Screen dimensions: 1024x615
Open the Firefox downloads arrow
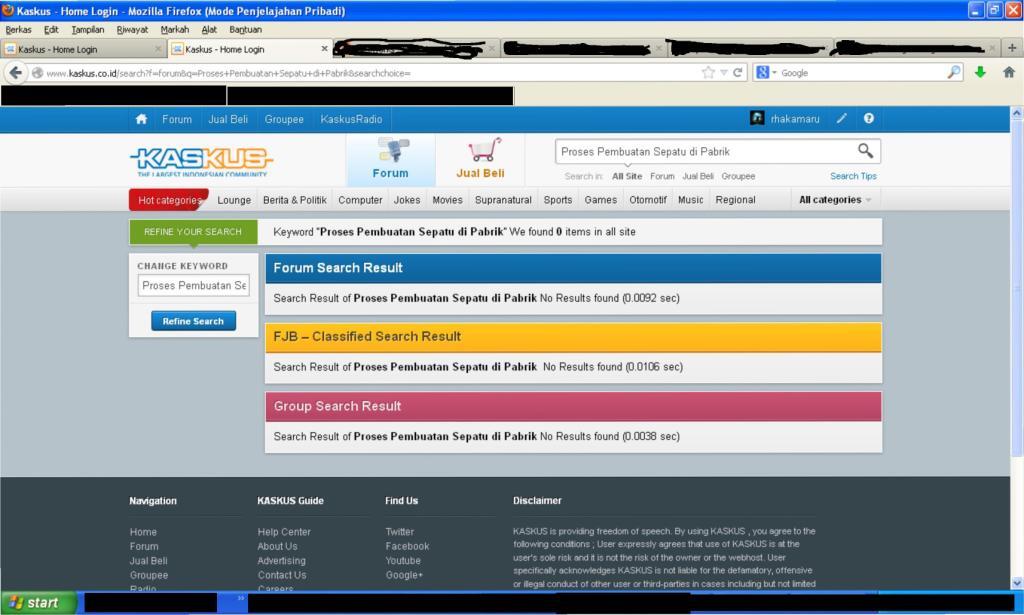980,72
